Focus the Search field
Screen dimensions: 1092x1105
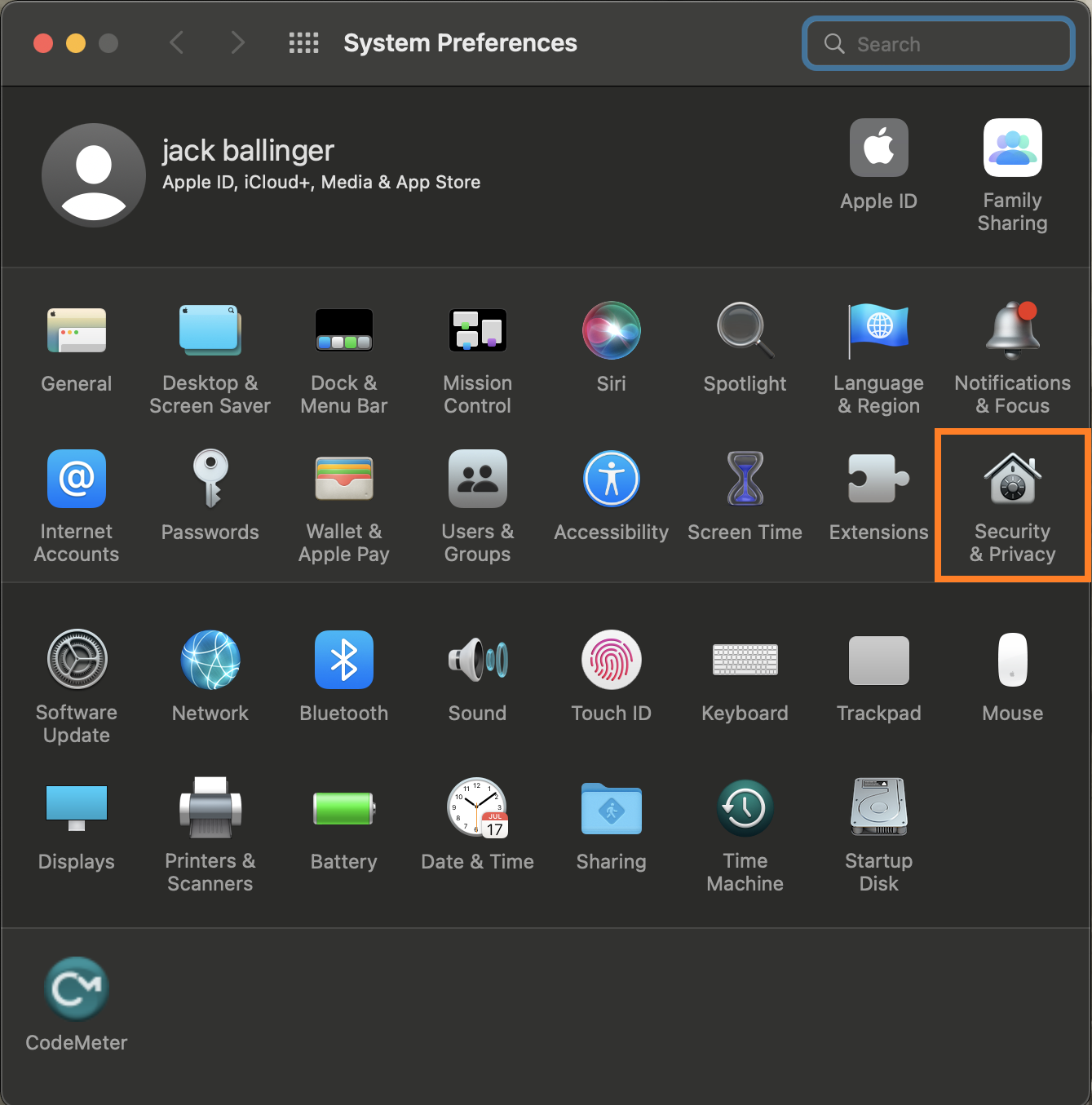click(939, 44)
